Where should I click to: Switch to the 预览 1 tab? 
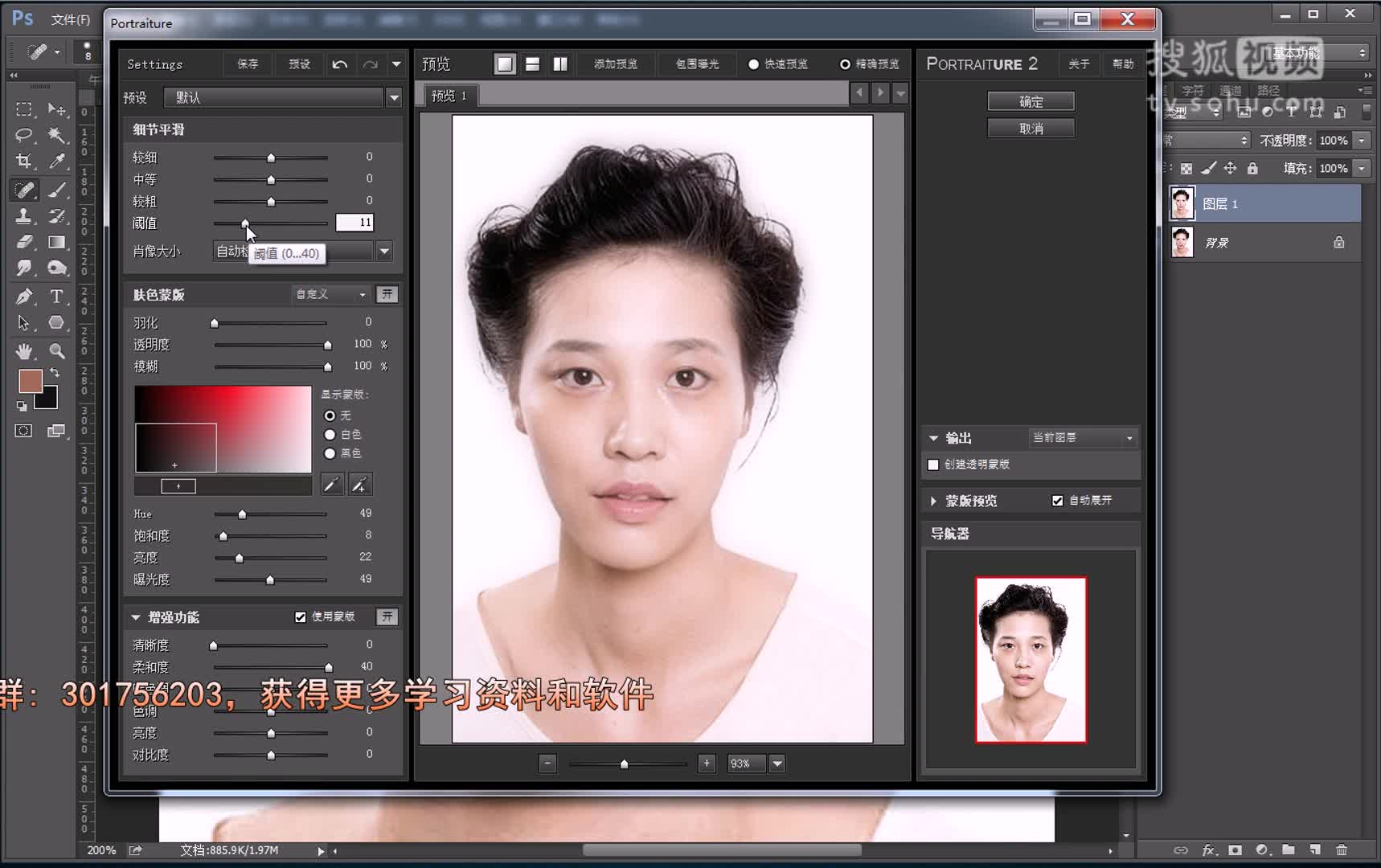(449, 96)
